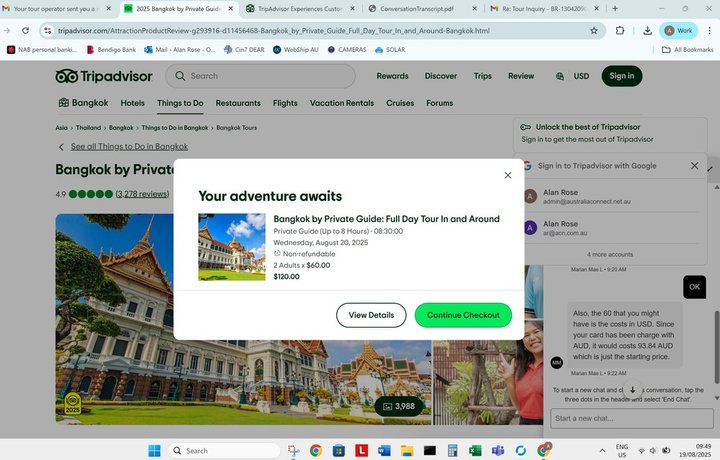Screen dimensions: 720x460
Task: Click the Continue Checkout button
Action: click(463, 315)
